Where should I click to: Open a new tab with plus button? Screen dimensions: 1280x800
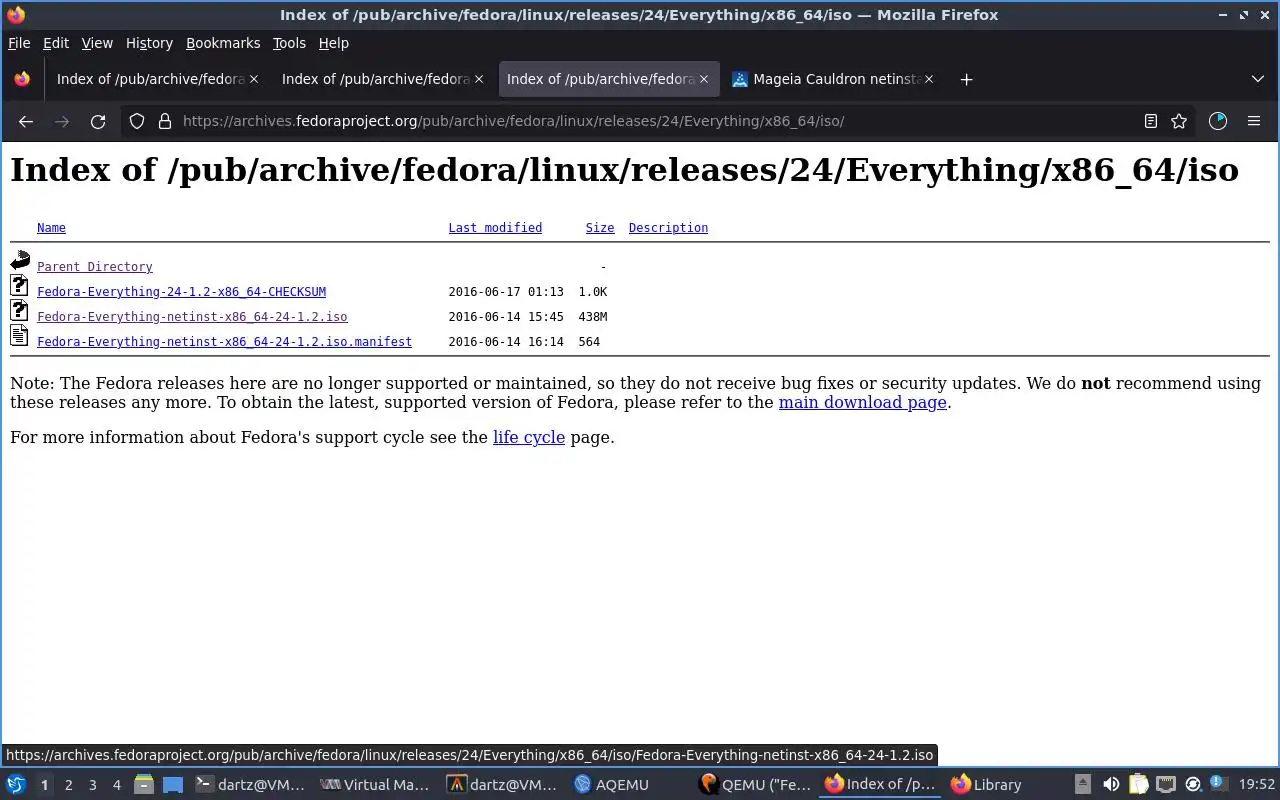pyautogui.click(x=966, y=79)
